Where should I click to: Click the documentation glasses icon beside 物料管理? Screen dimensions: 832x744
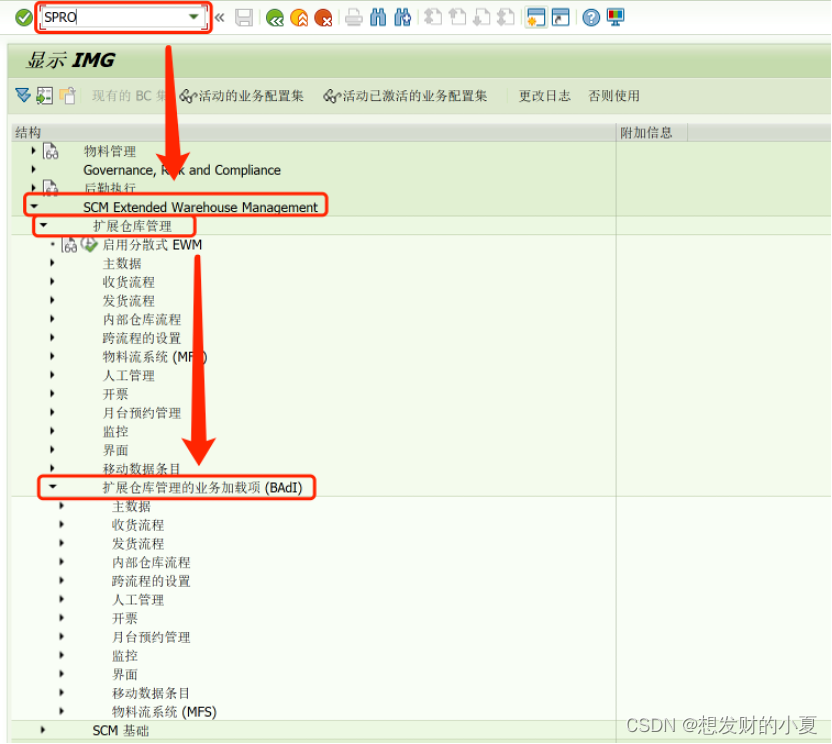(50, 152)
